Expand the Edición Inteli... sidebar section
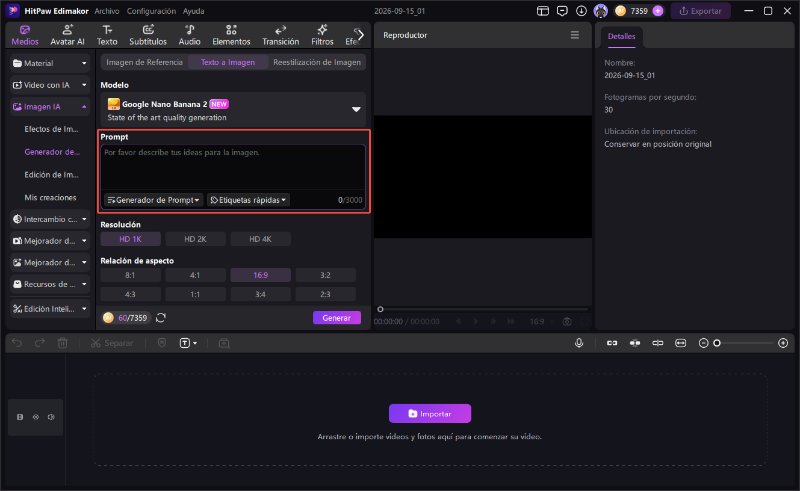 click(x=49, y=309)
